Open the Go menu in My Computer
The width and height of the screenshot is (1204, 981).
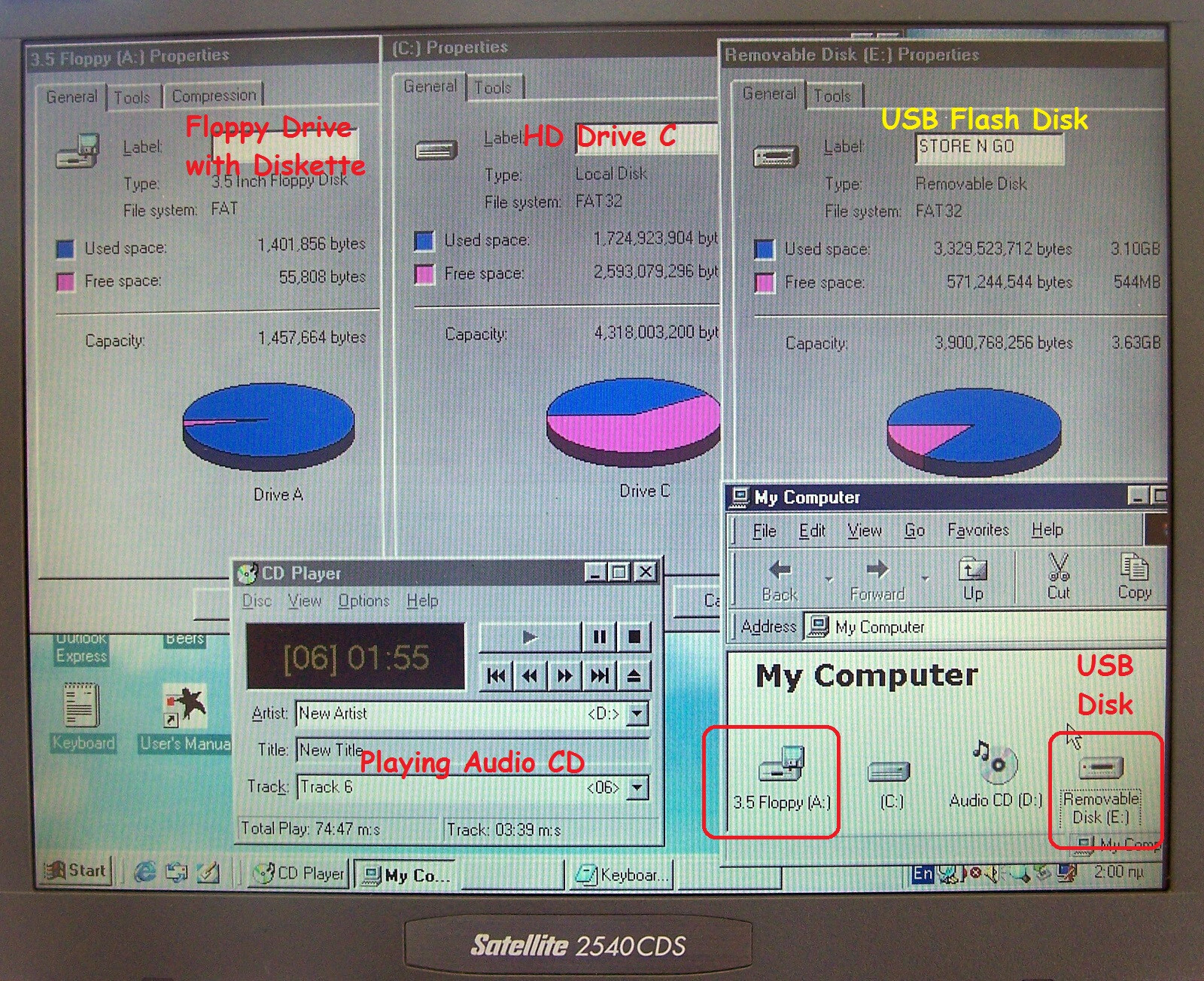[x=914, y=531]
